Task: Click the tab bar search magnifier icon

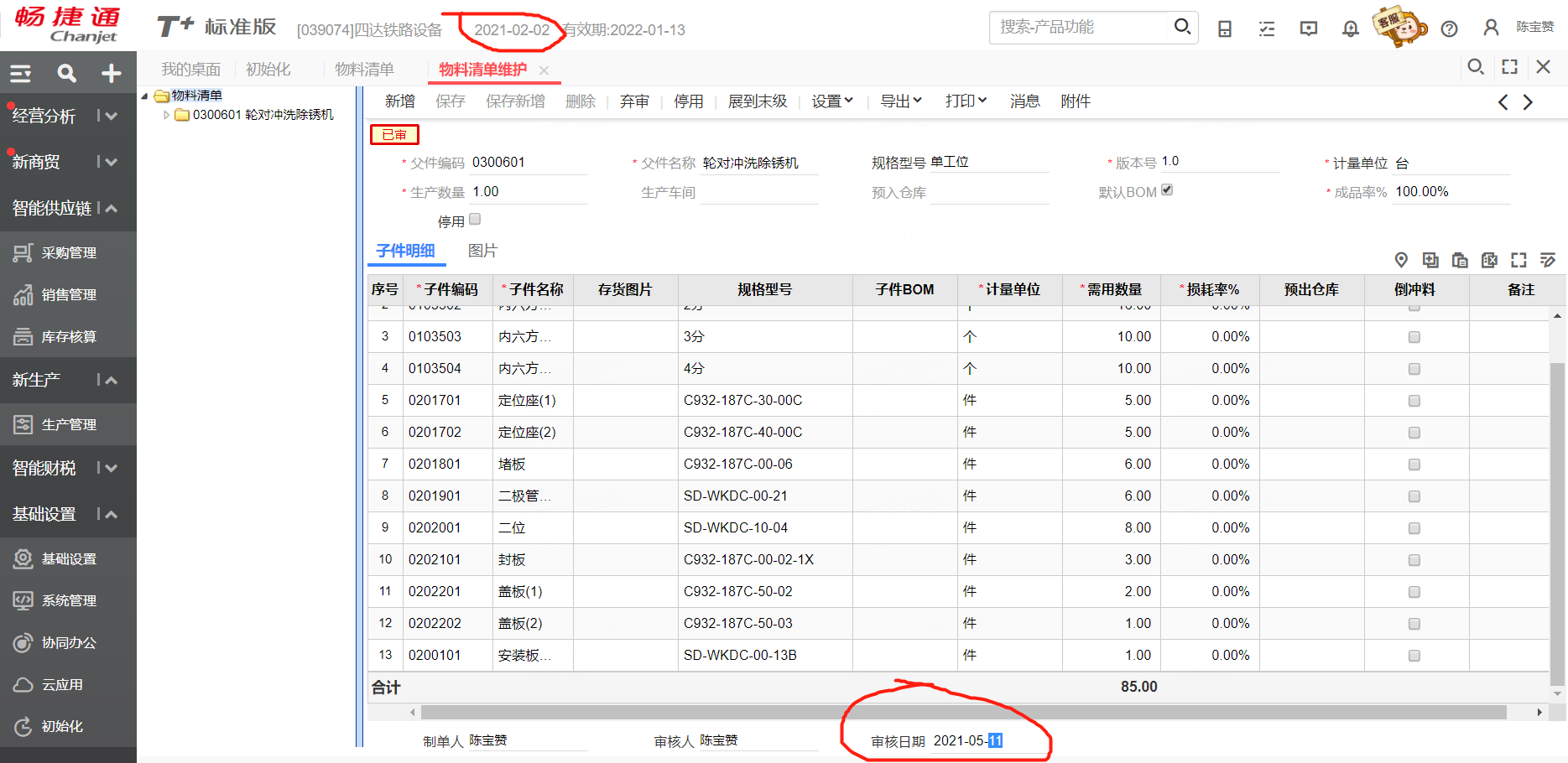Action: (x=1476, y=67)
